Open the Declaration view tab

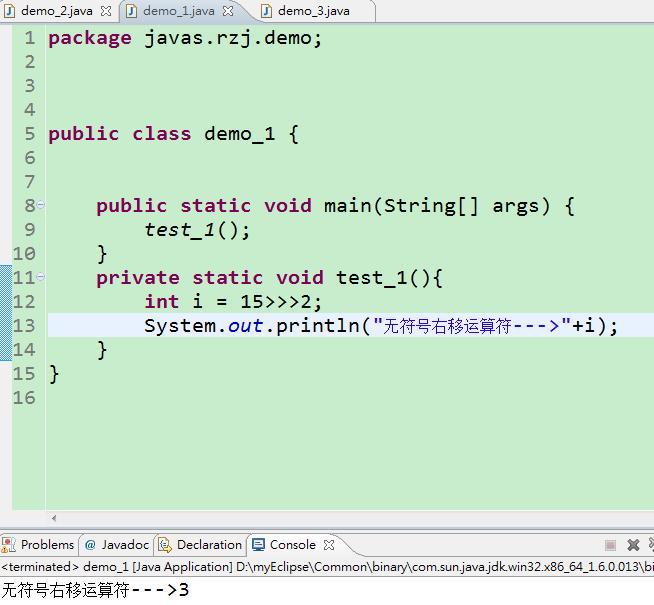point(208,545)
